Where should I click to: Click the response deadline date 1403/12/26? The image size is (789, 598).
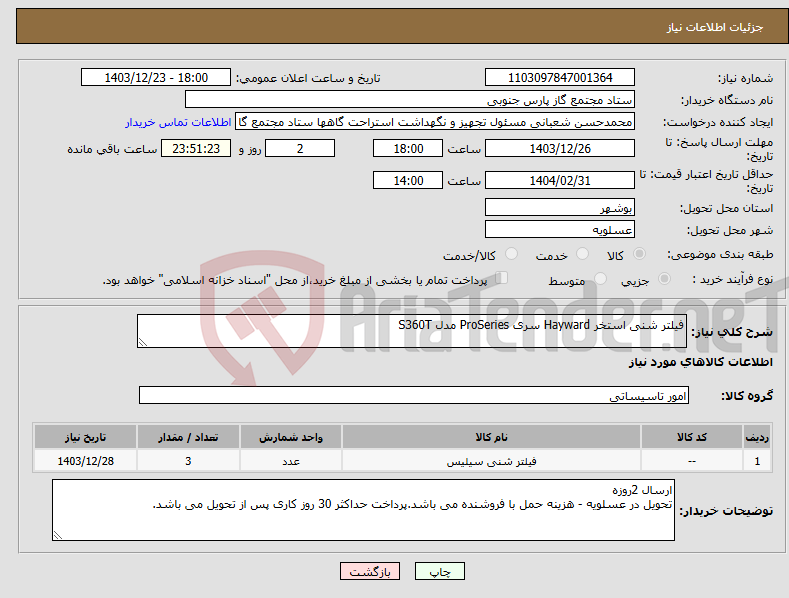[x=560, y=148]
